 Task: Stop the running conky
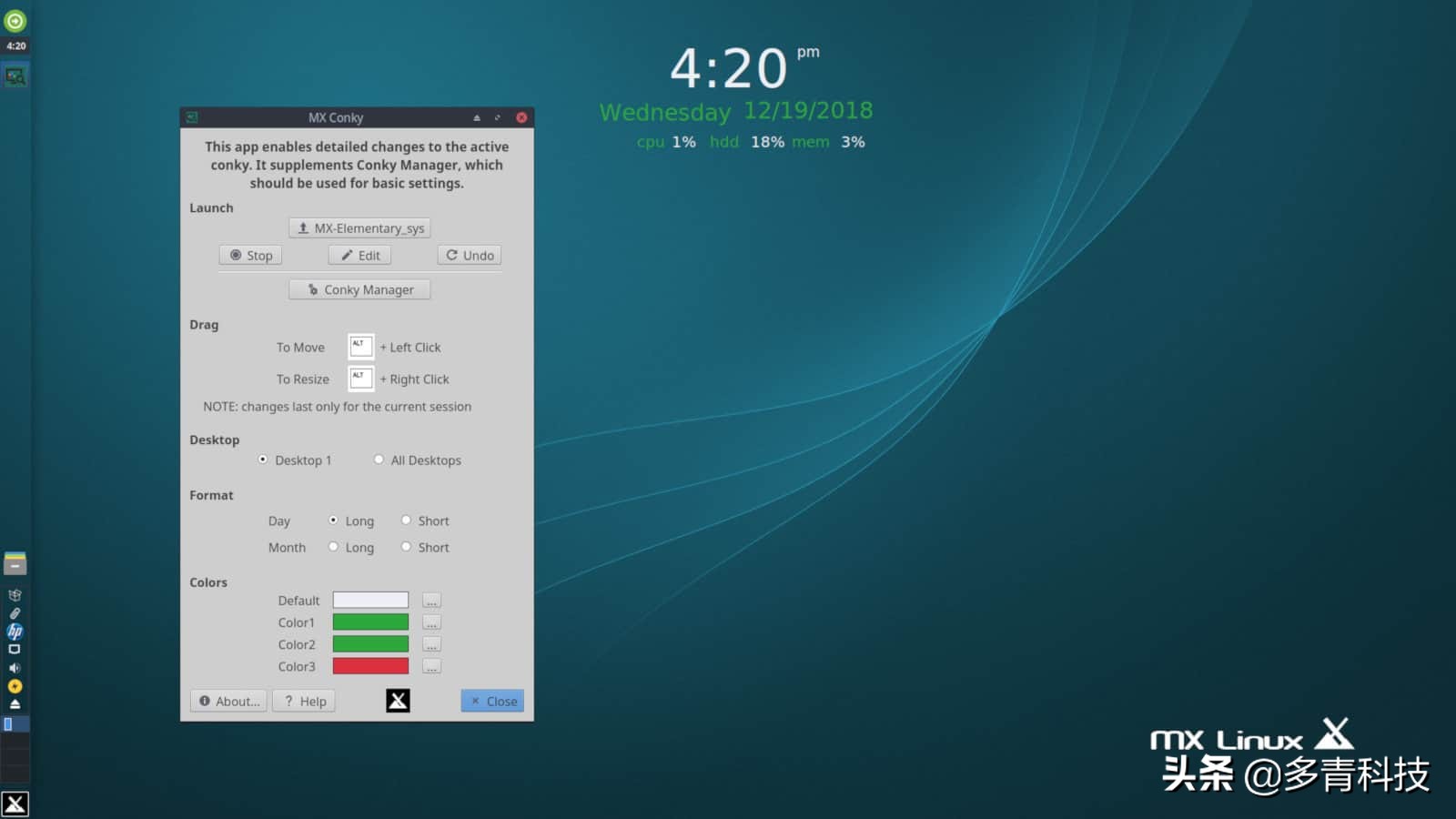click(250, 256)
